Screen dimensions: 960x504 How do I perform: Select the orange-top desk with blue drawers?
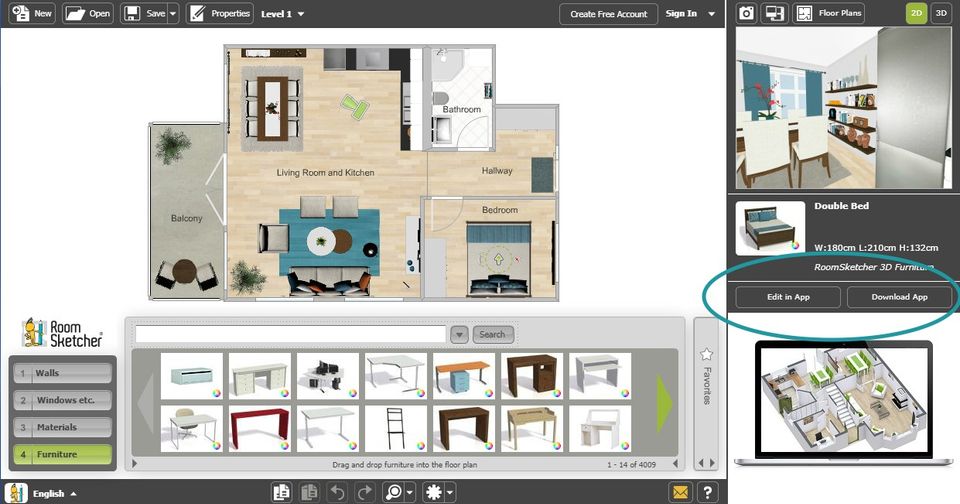pos(463,375)
